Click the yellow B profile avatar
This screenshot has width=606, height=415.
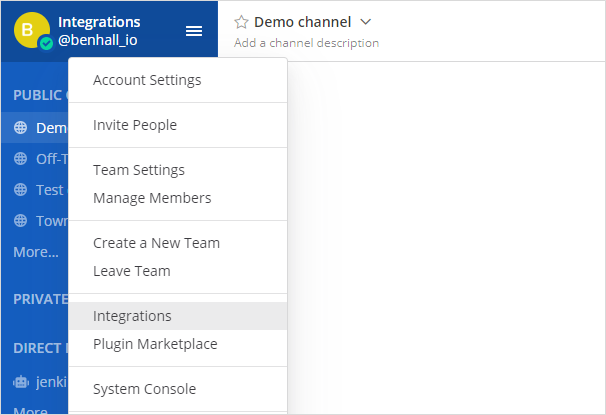pyautogui.click(x=32, y=30)
